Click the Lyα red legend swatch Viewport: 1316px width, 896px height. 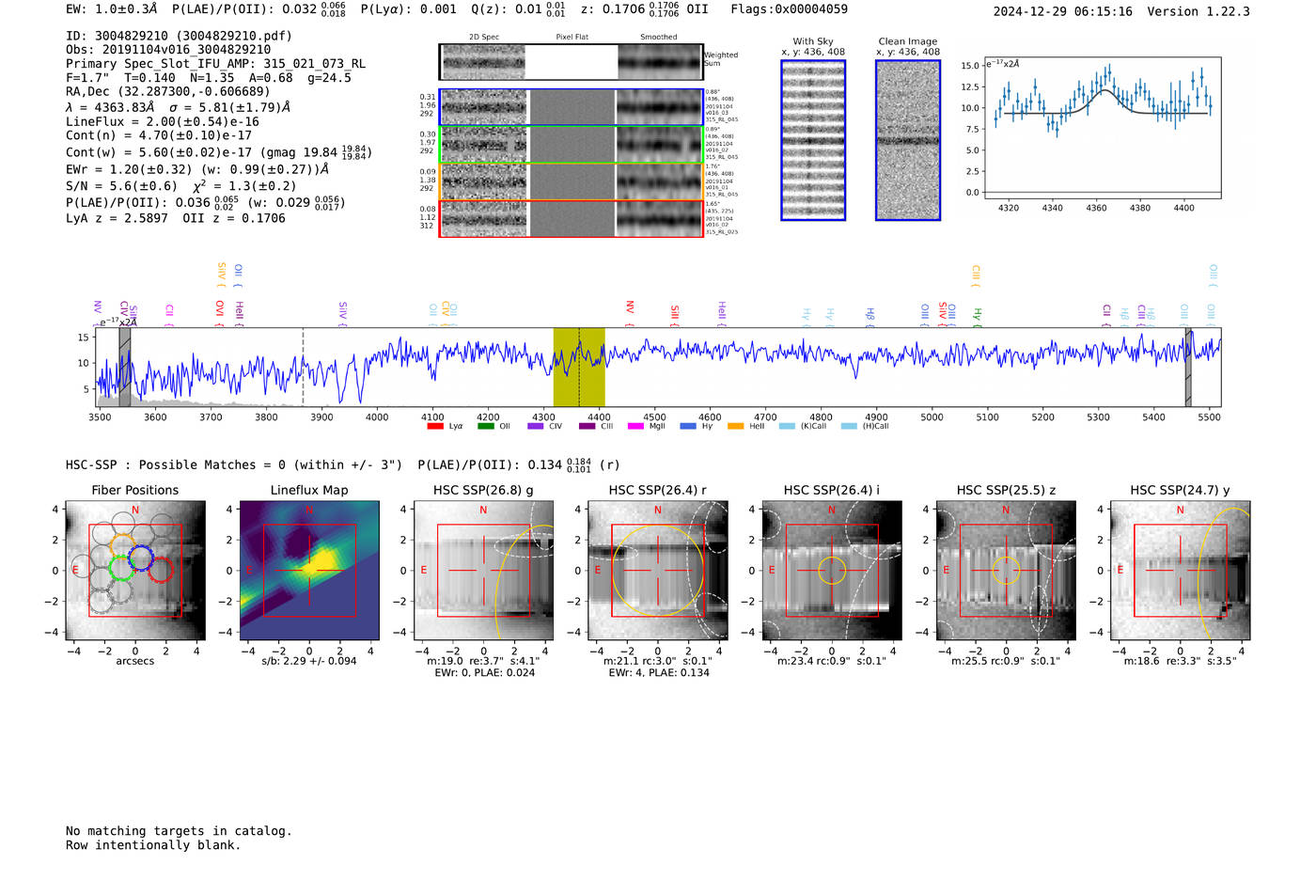434,426
